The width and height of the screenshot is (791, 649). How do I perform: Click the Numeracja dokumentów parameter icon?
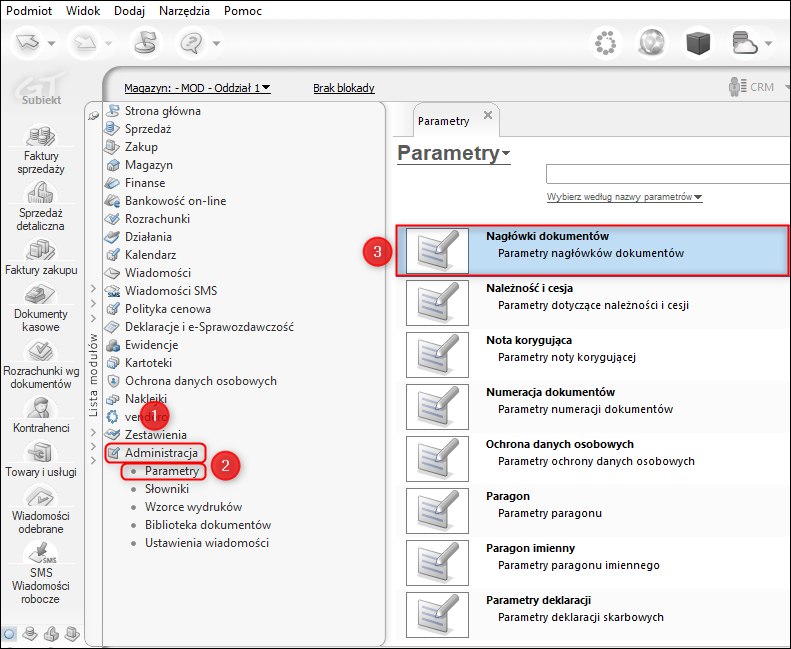tap(437, 406)
